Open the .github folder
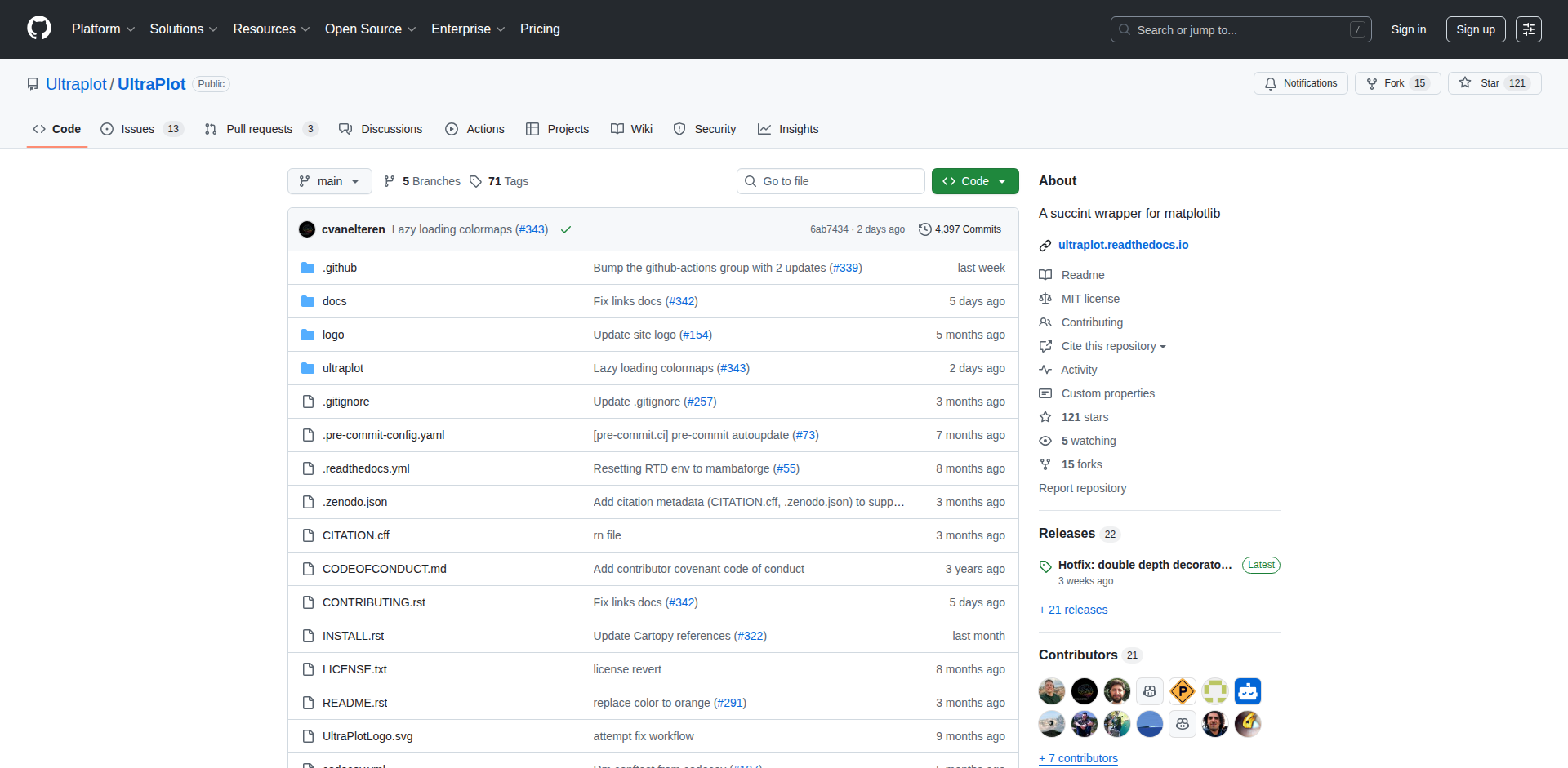The width and height of the screenshot is (1568, 768). (340, 268)
